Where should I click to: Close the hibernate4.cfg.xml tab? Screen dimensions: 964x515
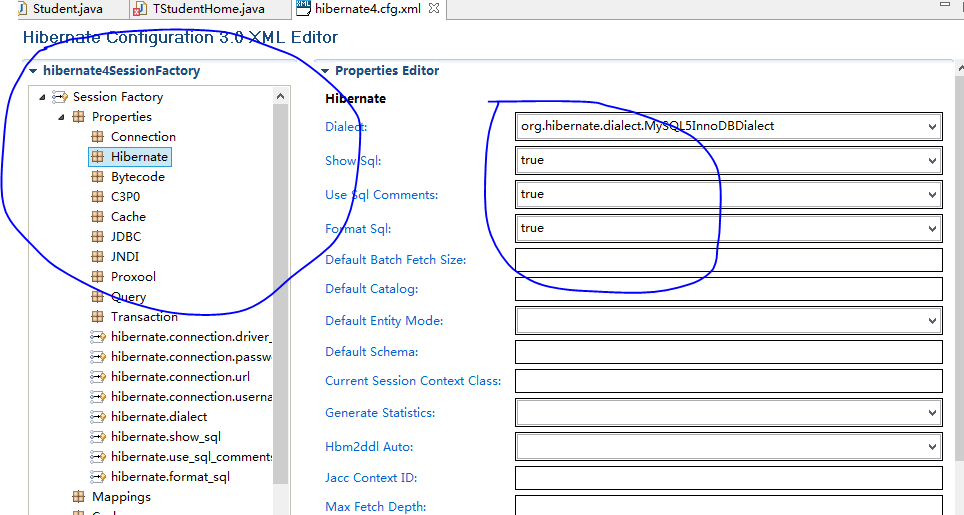(434, 9)
